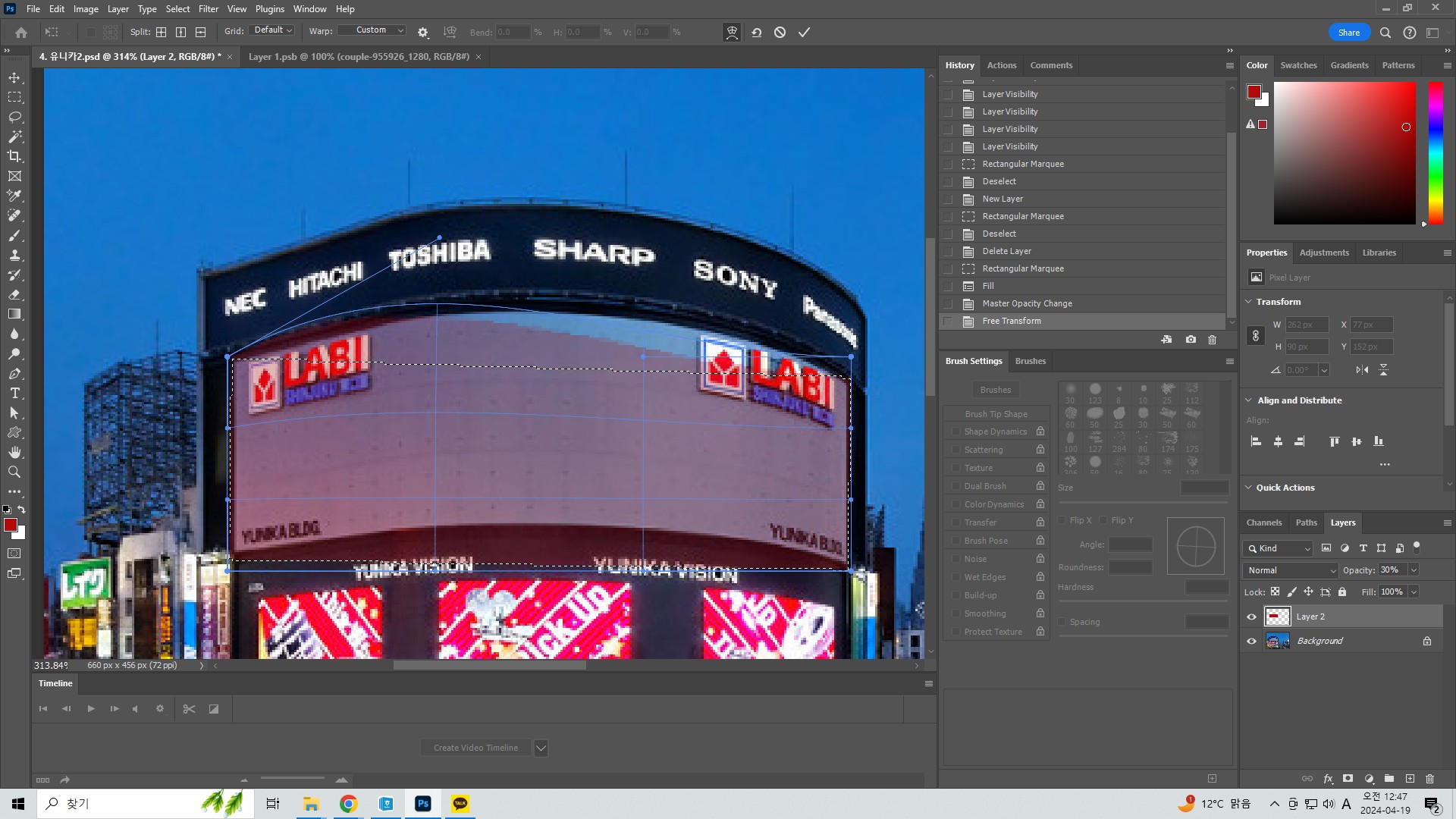The width and height of the screenshot is (1456, 819).
Task: Hide Layer 2 using its eye icon
Action: coord(1252,617)
